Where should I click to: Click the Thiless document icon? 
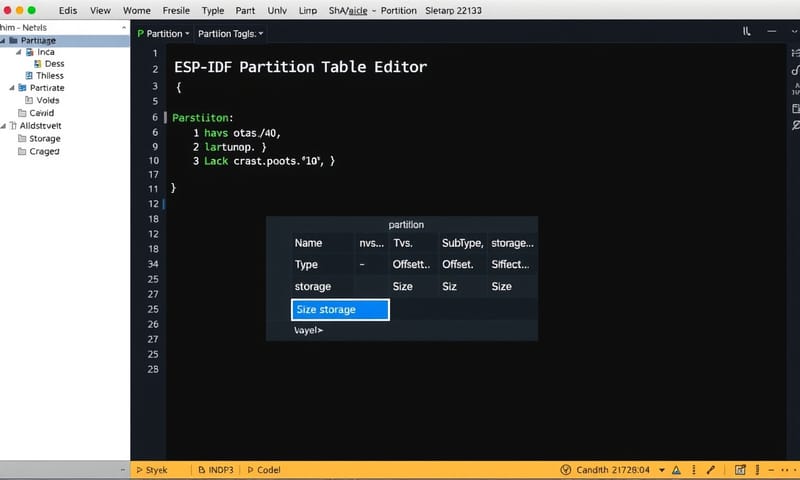click(x=29, y=75)
